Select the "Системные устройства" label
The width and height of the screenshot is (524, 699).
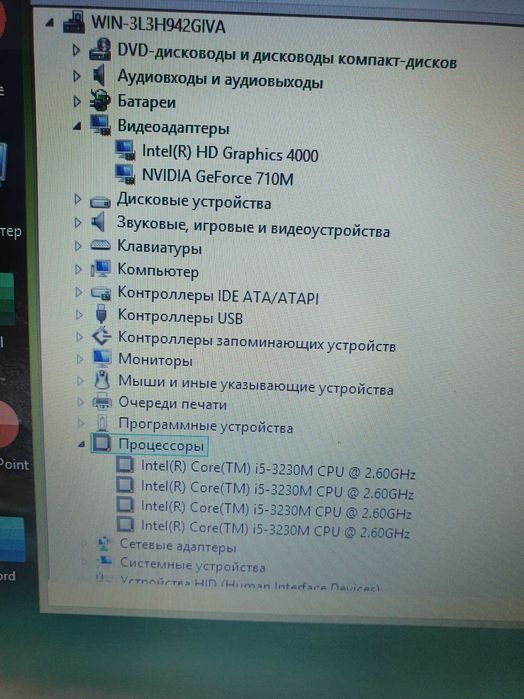coord(193,565)
